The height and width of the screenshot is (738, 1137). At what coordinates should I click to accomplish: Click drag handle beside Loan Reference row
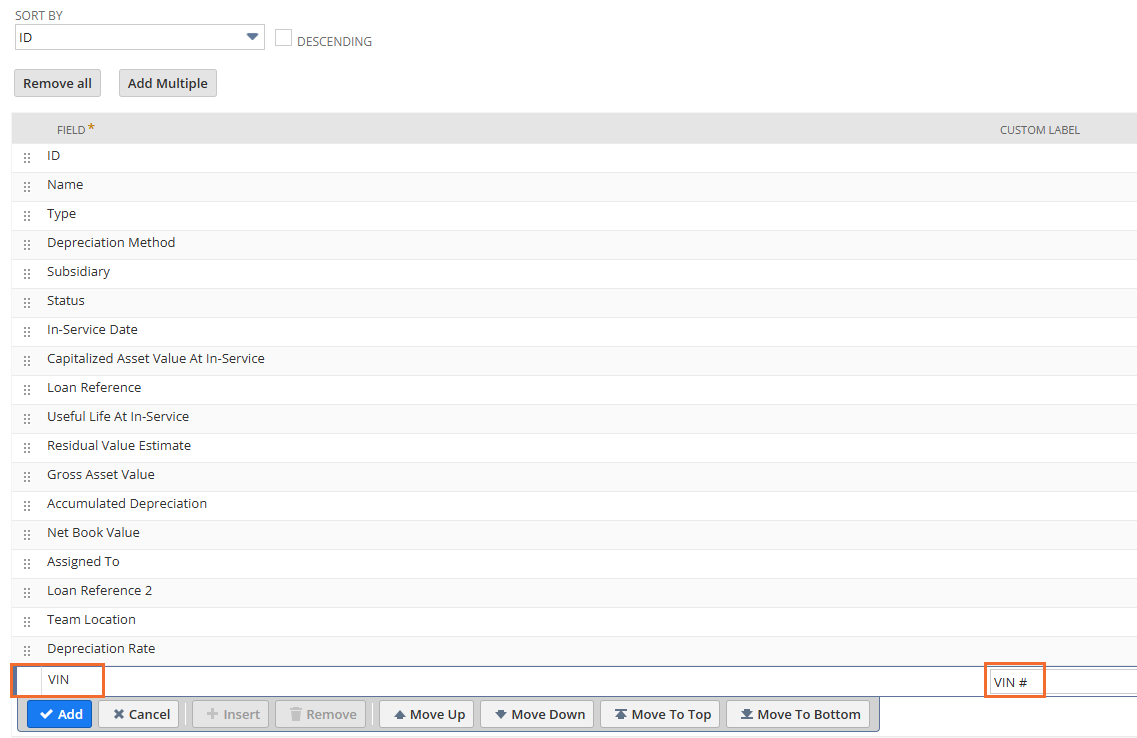[x=27, y=390]
